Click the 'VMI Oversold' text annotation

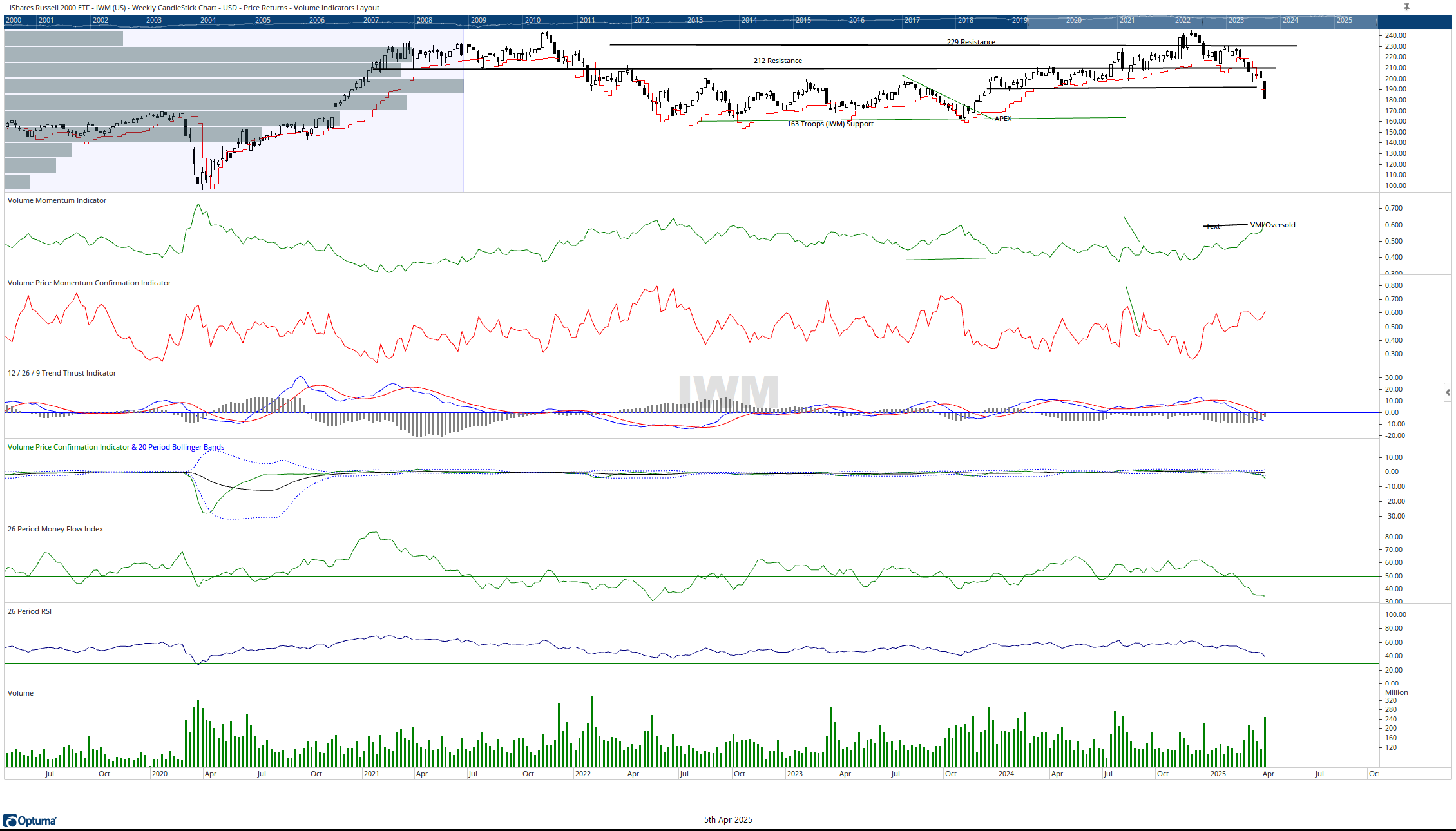(x=1272, y=225)
